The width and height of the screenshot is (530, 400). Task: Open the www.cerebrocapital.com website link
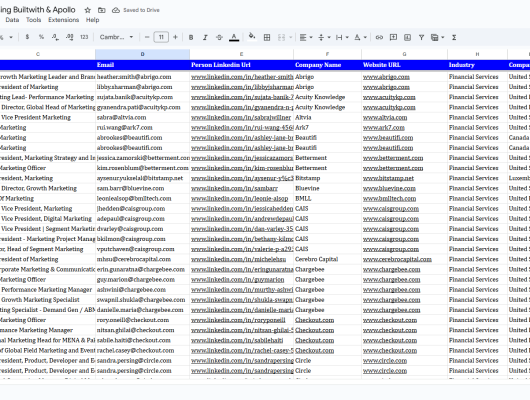pos(397,260)
